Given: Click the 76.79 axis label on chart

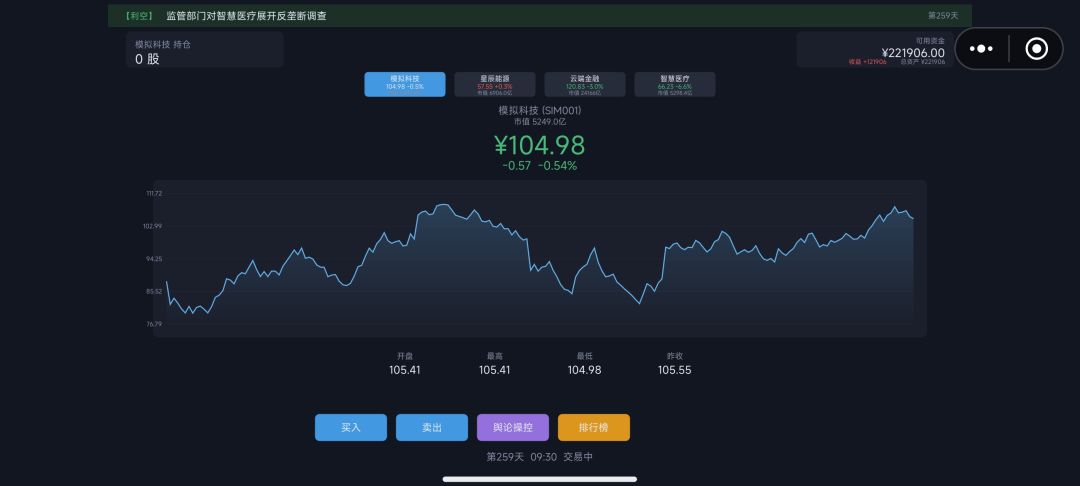Looking at the screenshot, I should click(x=154, y=324).
